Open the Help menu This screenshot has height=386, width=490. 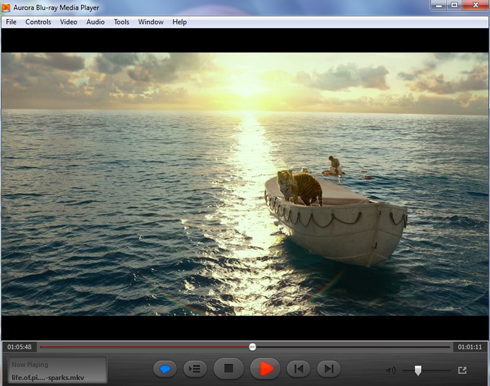click(179, 22)
